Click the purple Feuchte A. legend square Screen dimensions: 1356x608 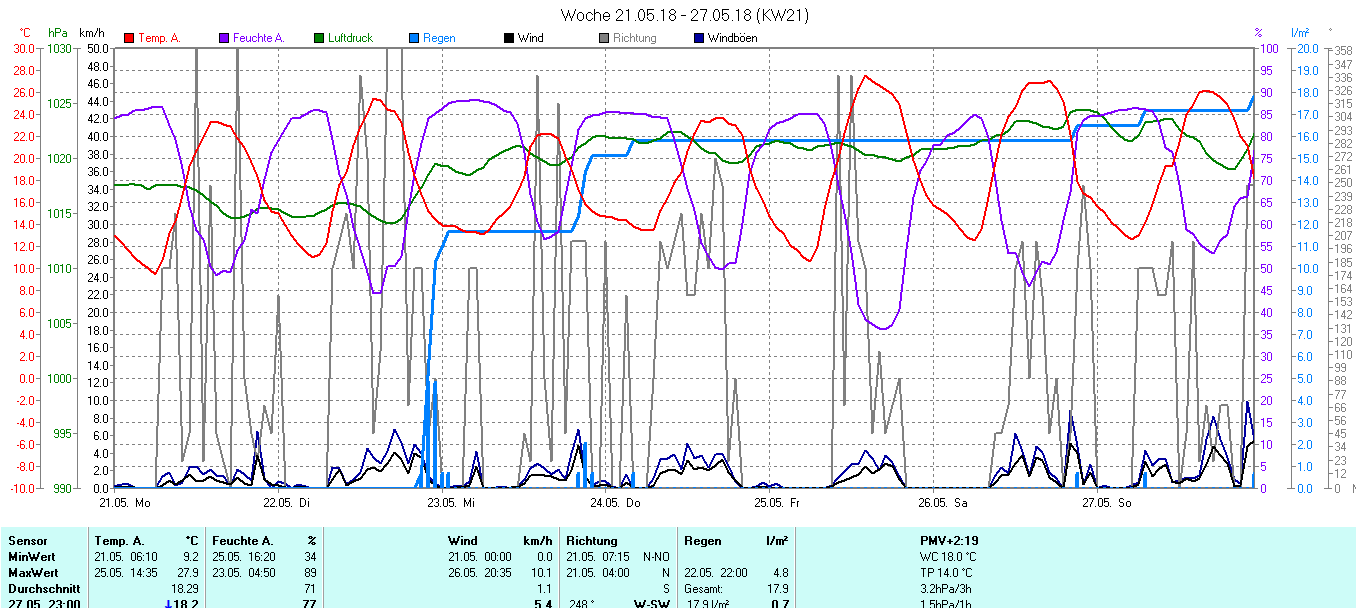[x=224, y=38]
